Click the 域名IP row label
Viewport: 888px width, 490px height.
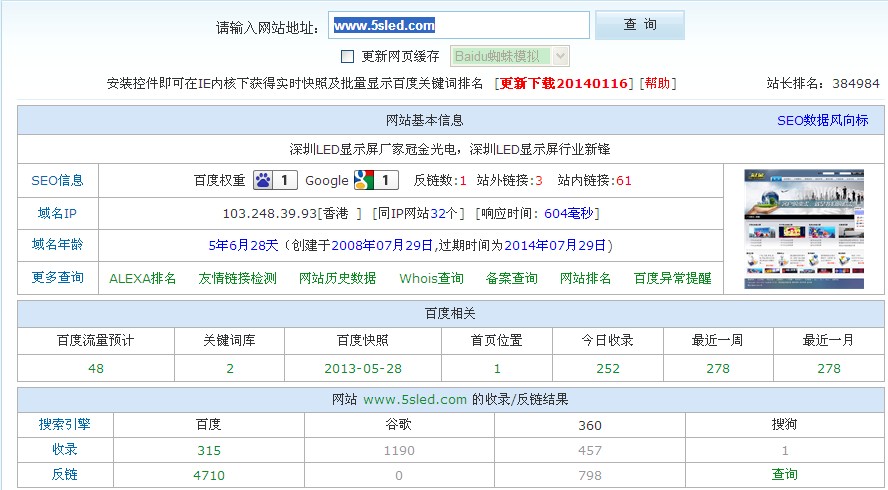(x=57, y=213)
